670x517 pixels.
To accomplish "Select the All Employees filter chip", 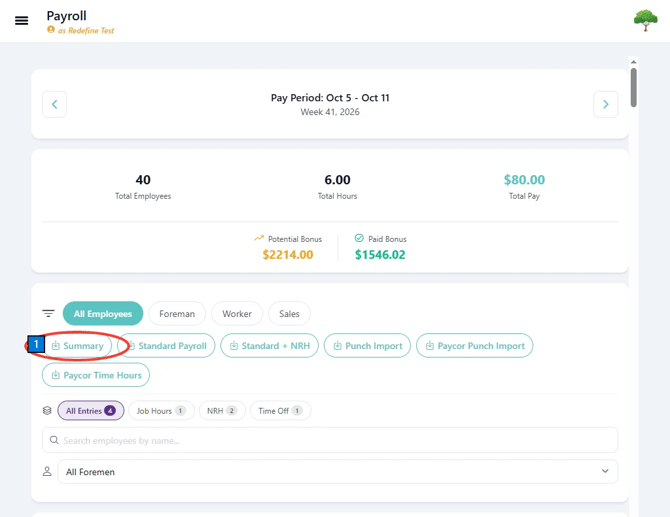I will [103, 314].
